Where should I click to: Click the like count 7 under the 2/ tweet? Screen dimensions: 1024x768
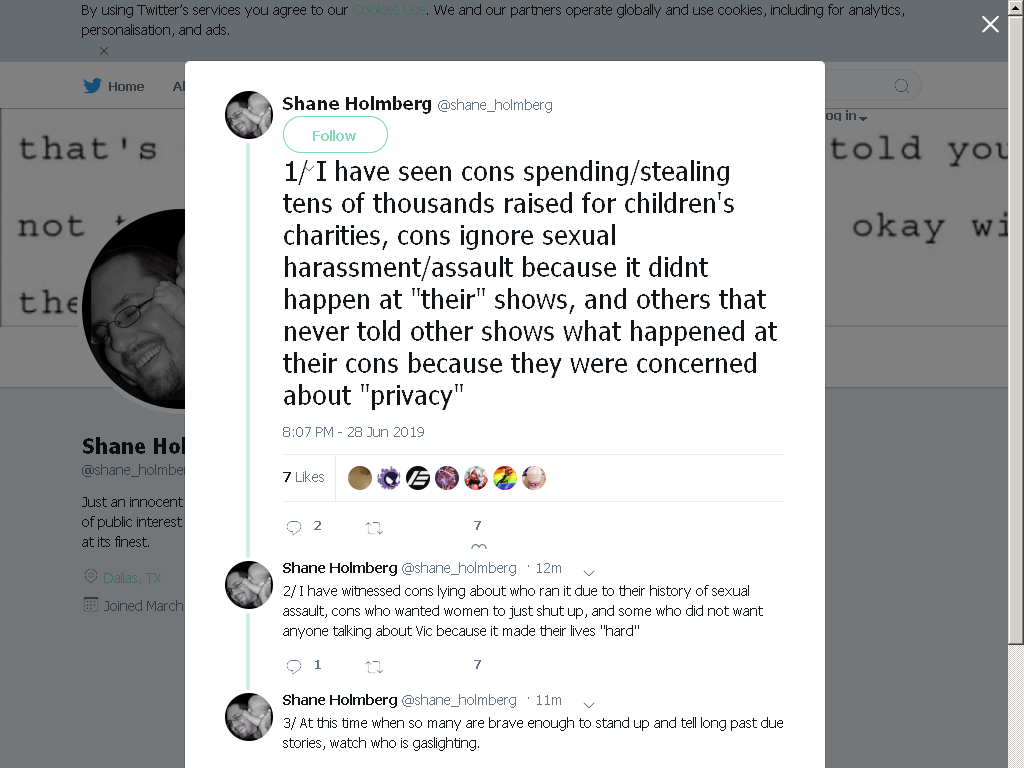(x=477, y=664)
